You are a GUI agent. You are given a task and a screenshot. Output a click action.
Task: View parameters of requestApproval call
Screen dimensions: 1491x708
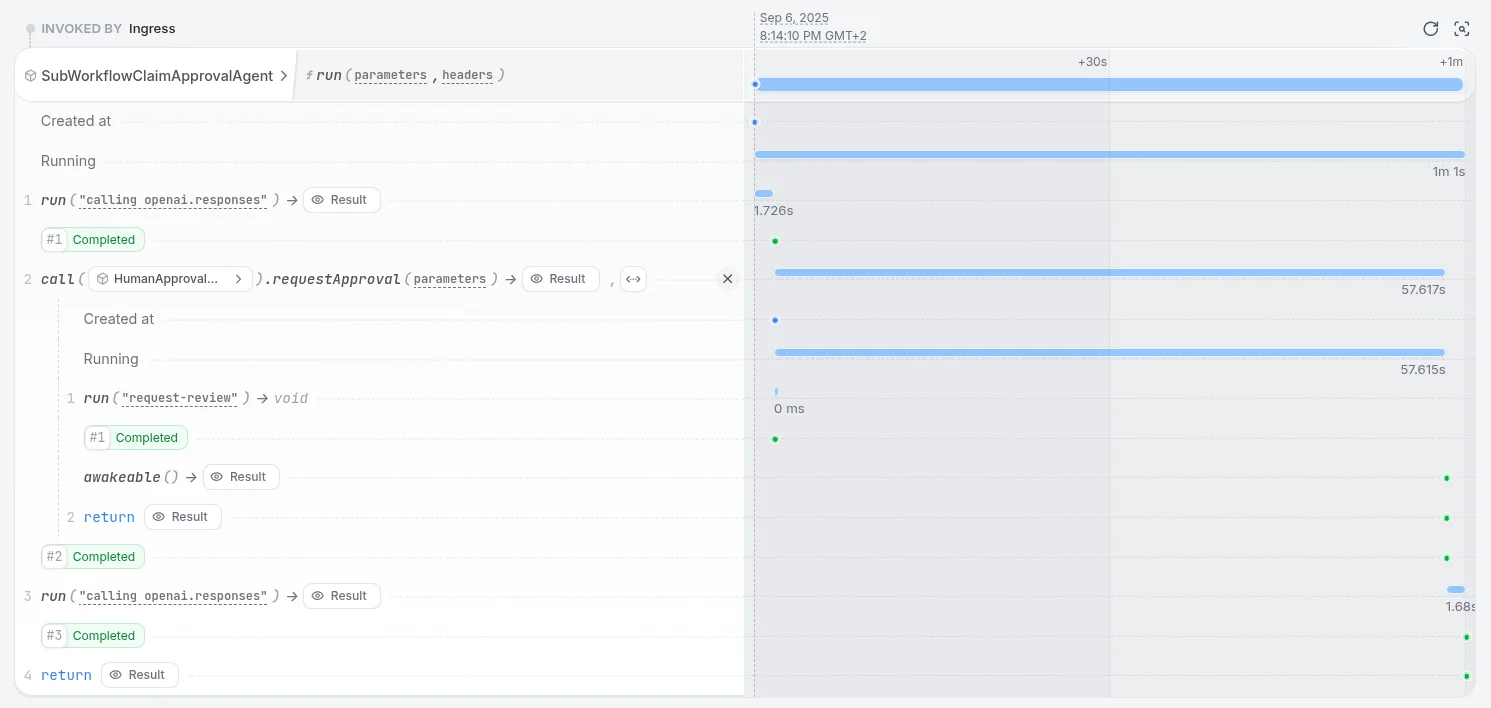coord(450,279)
